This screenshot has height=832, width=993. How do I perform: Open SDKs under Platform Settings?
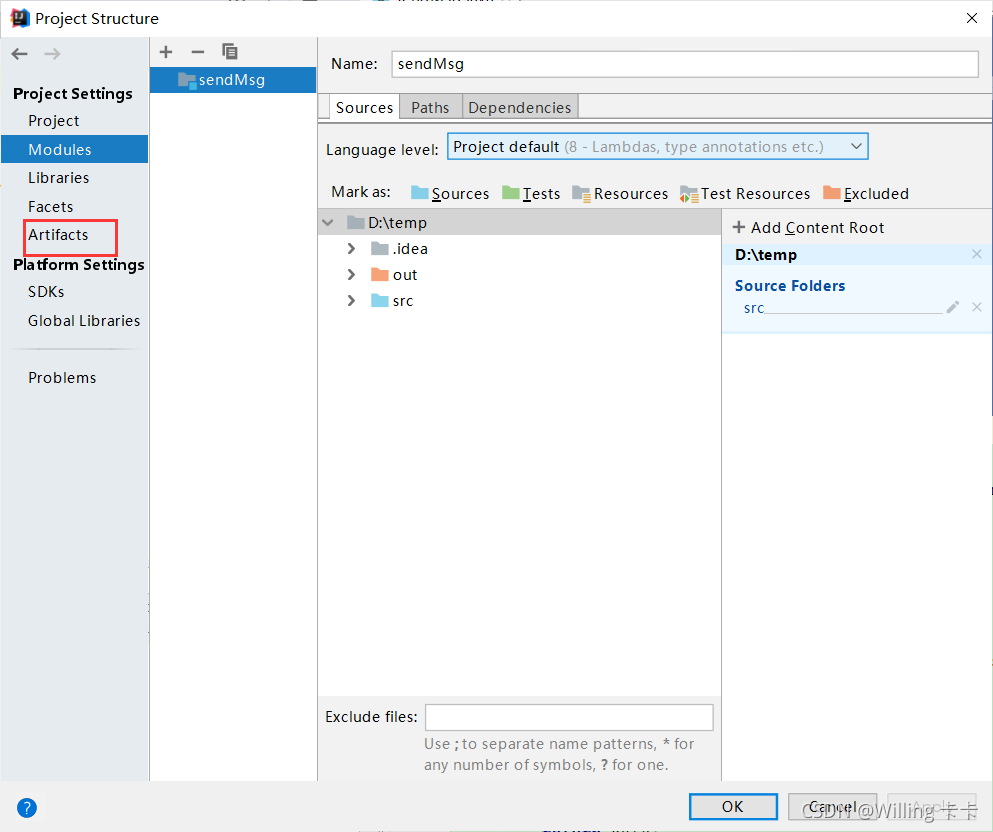coord(46,292)
